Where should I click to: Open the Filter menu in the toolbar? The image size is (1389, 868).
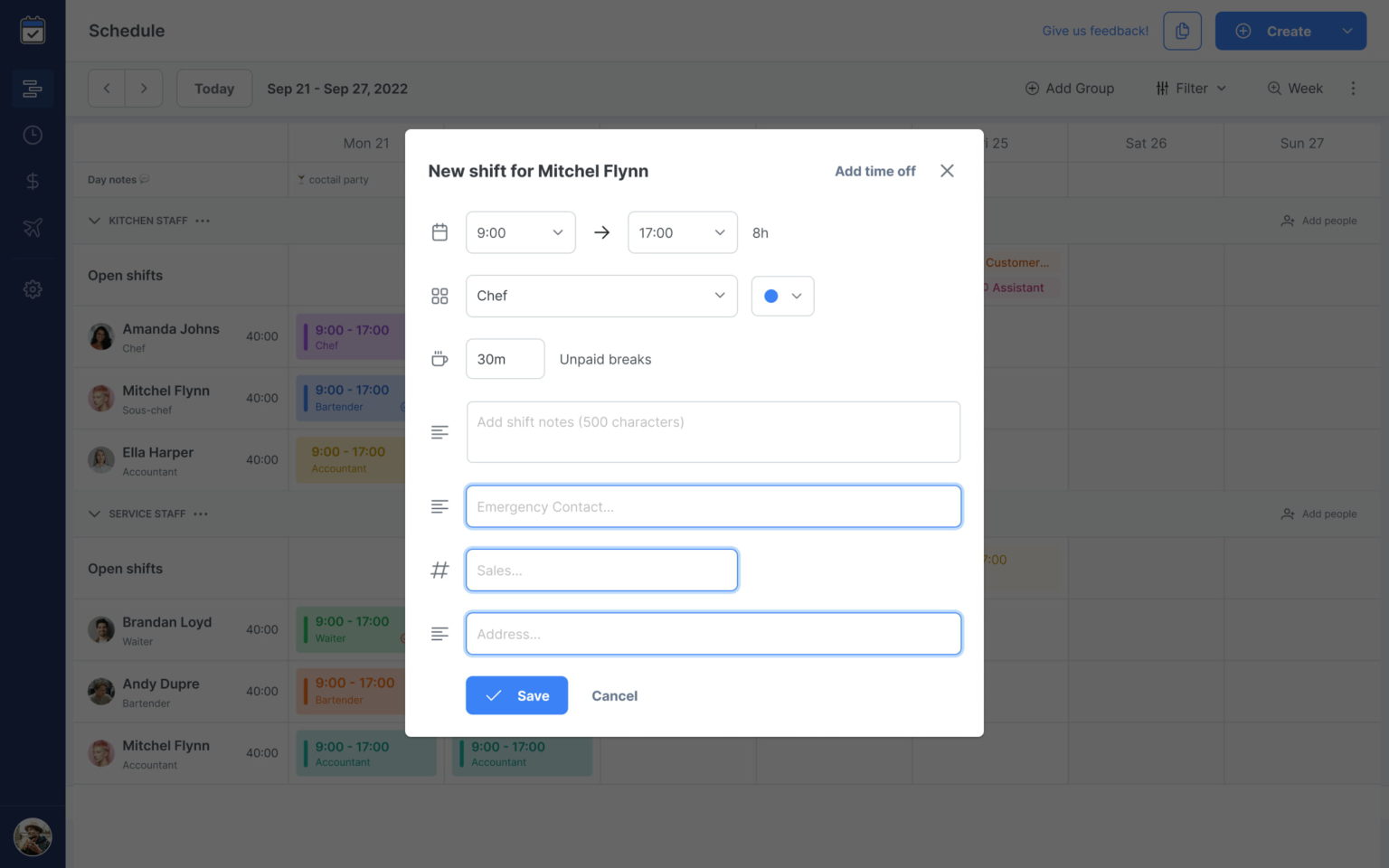(x=1190, y=88)
